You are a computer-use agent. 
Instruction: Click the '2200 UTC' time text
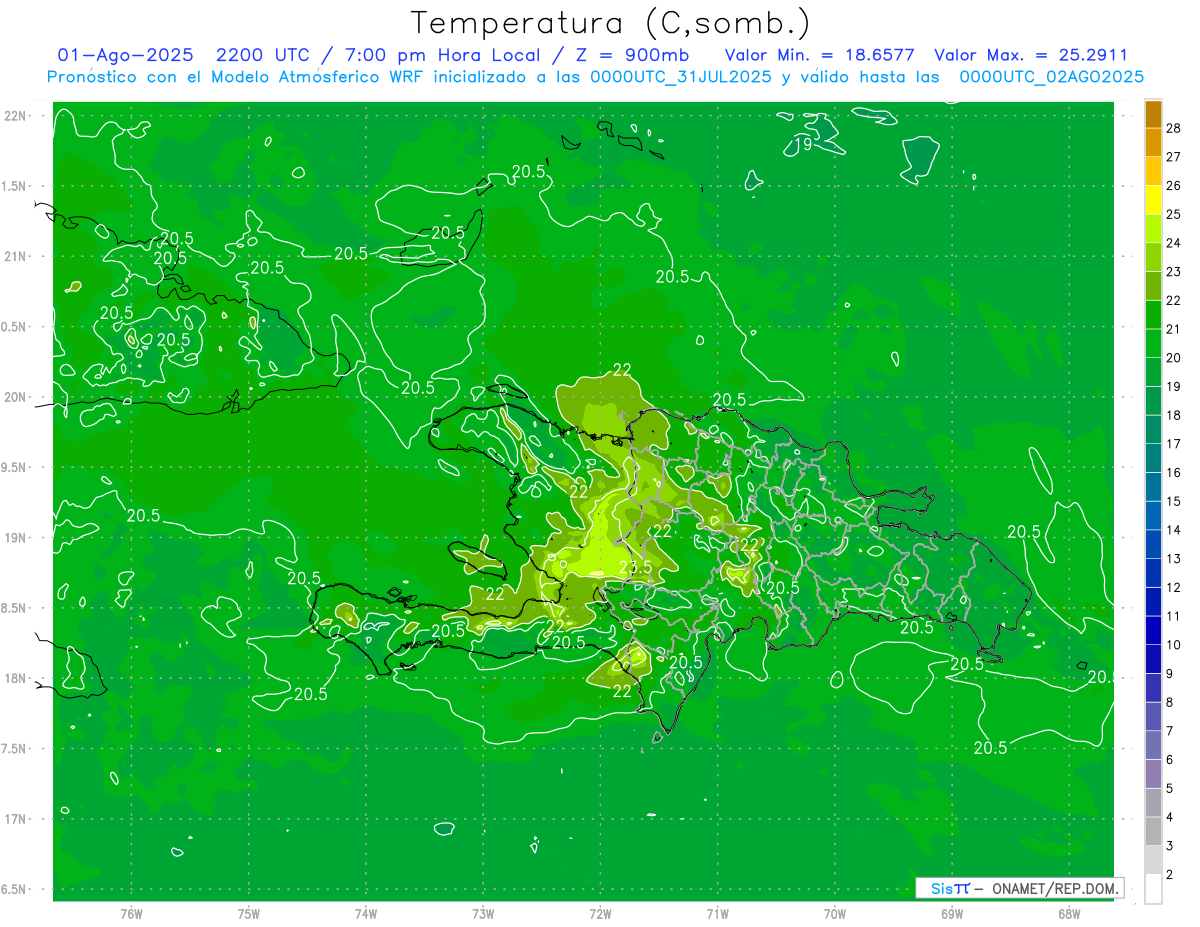coord(266,56)
